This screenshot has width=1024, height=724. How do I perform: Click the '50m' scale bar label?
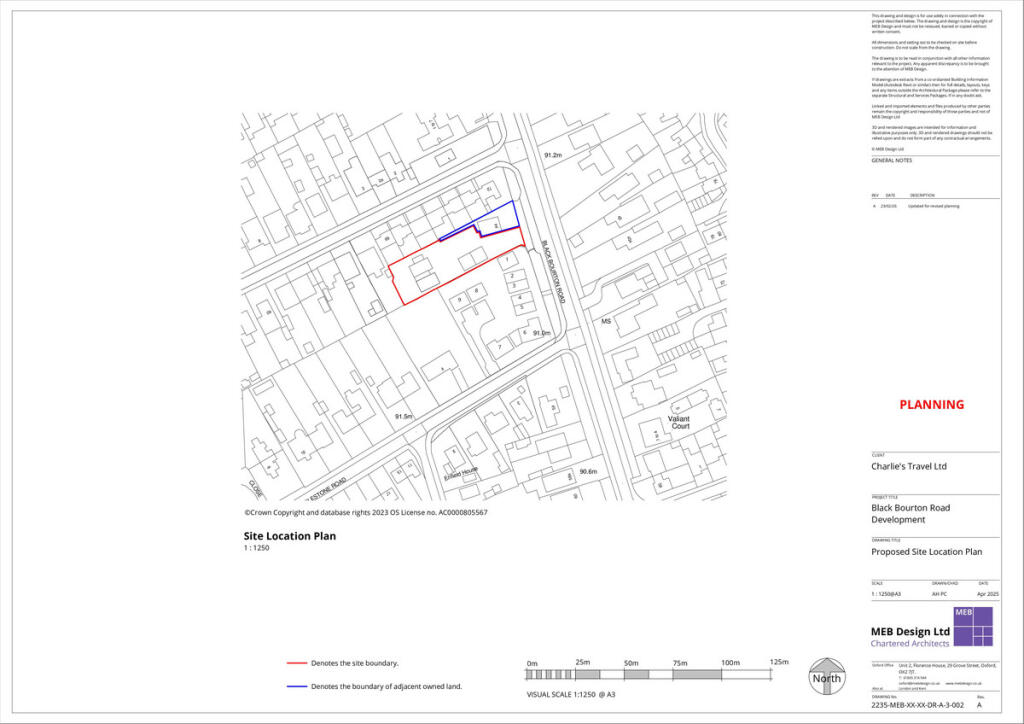coord(631,663)
